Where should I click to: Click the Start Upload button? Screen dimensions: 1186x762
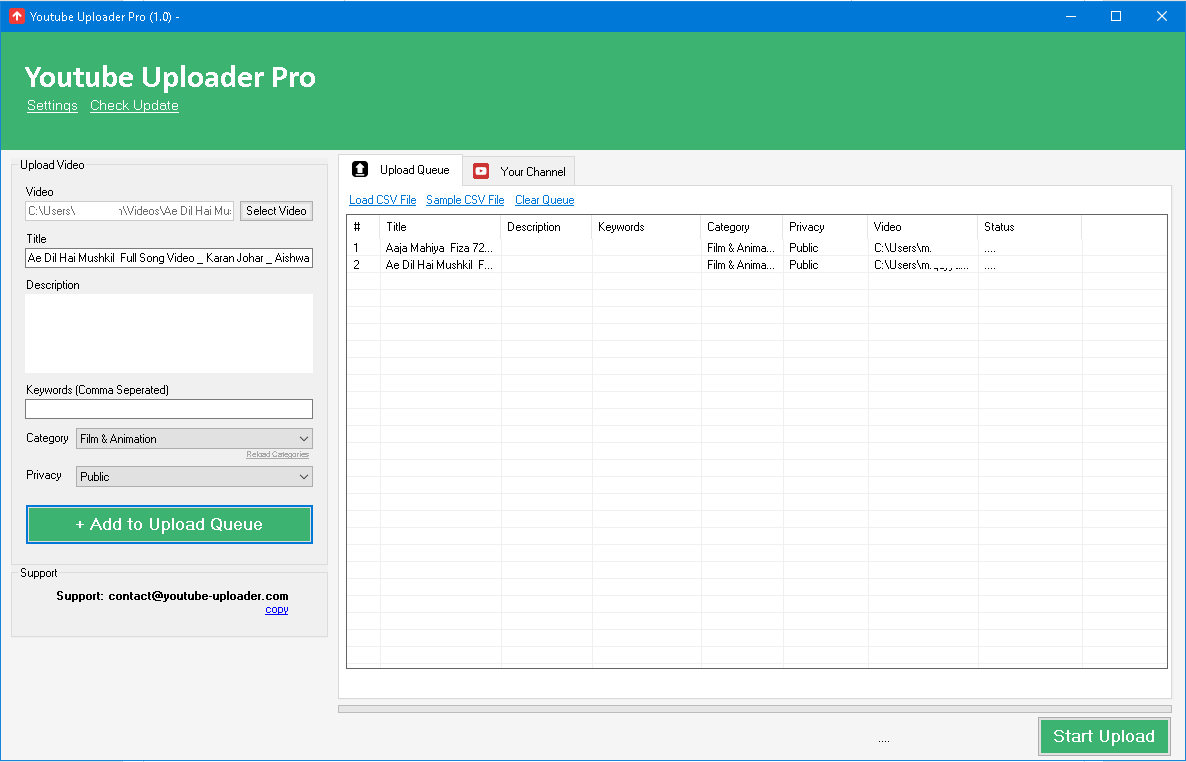(x=1104, y=736)
